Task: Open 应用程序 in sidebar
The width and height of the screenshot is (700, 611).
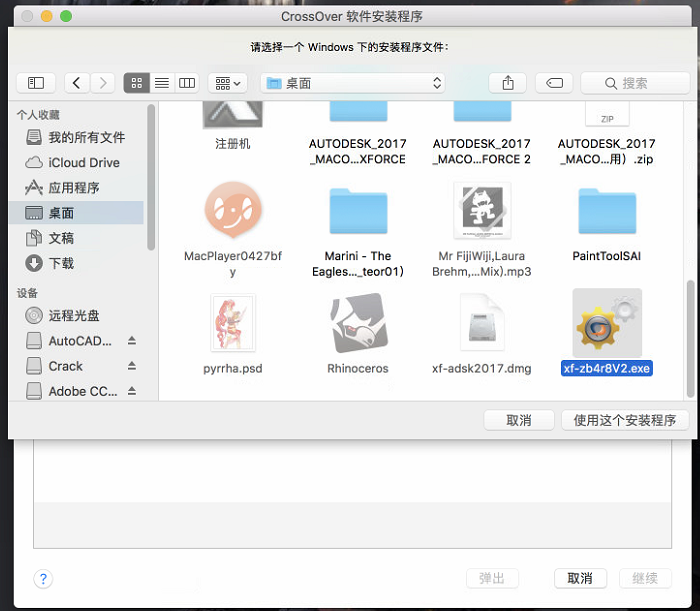Action: coord(76,188)
